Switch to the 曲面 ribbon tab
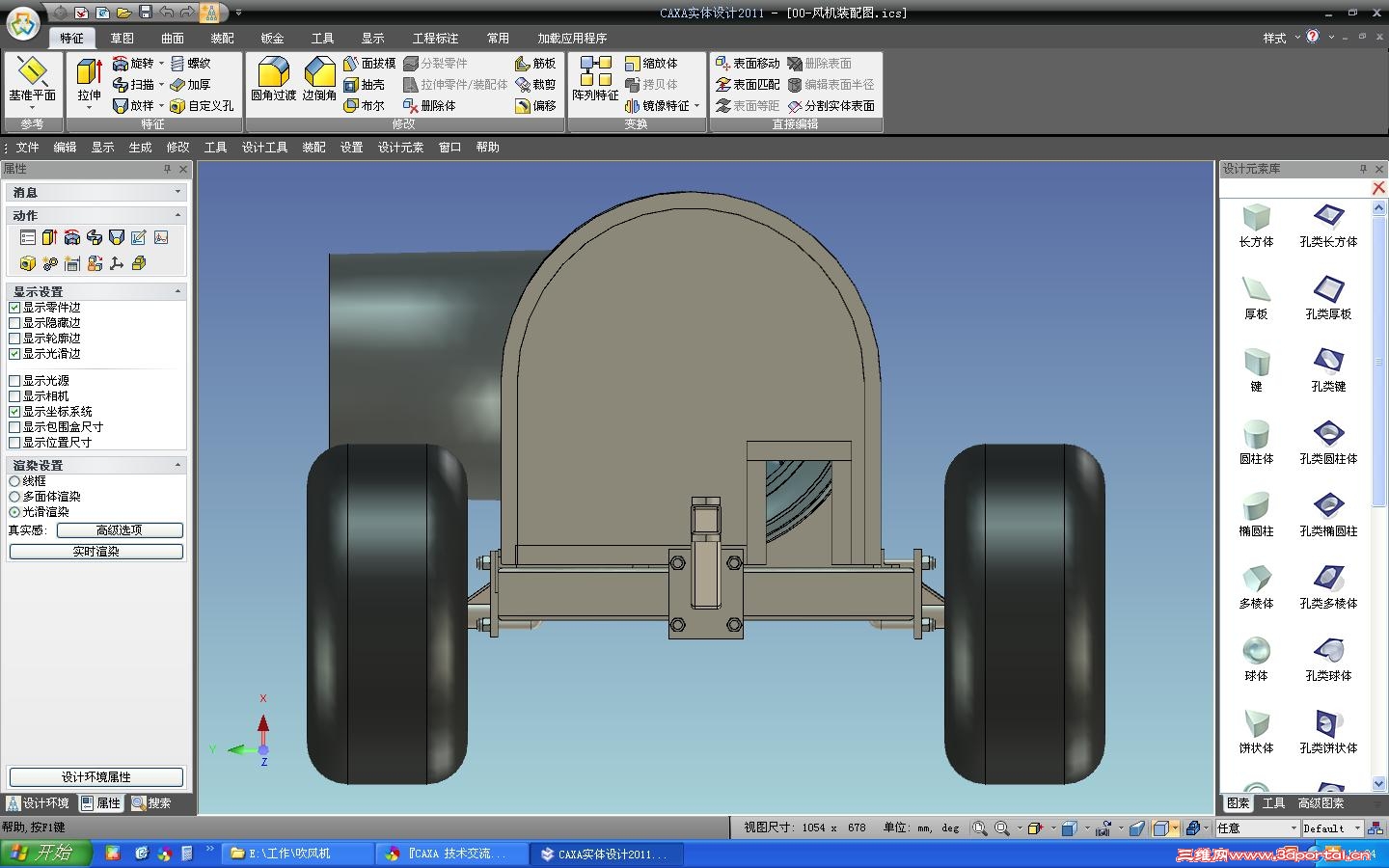The width and height of the screenshot is (1389, 868). click(172, 39)
